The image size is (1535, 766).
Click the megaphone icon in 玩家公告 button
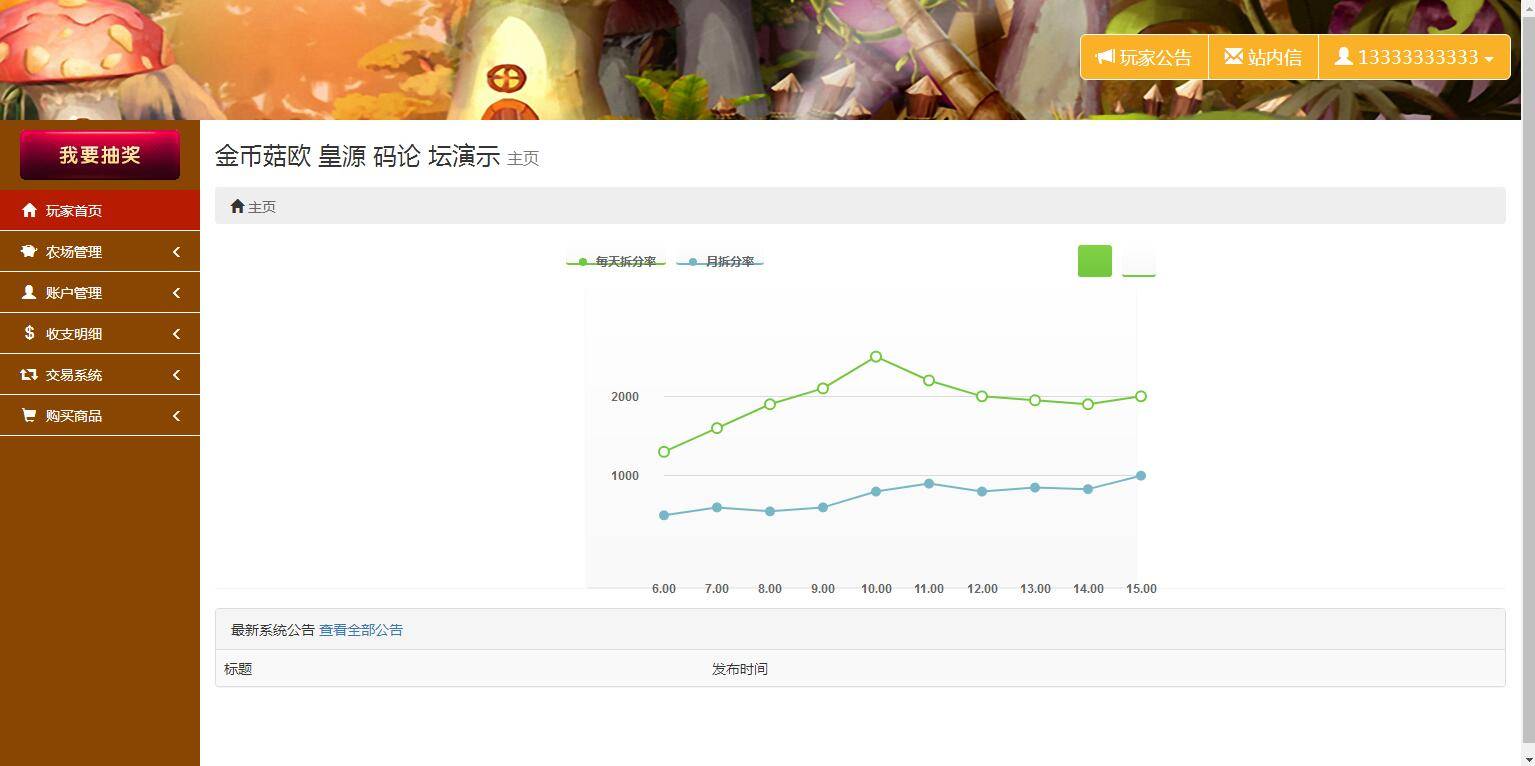[1107, 56]
